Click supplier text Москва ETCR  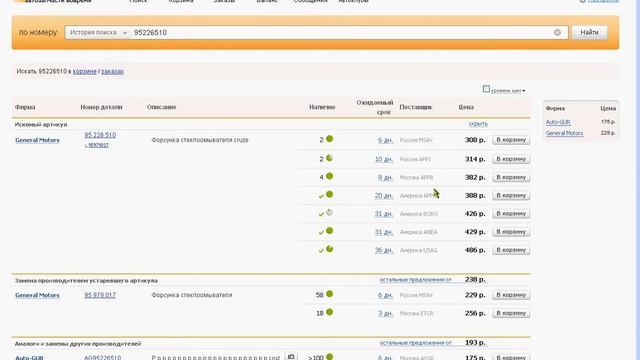point(416,313)
